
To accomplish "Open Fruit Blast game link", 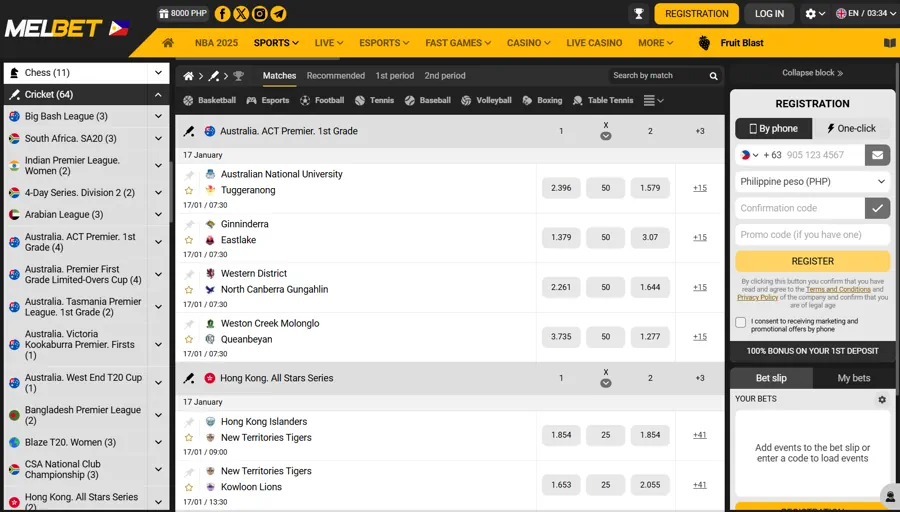I will 731,43.
